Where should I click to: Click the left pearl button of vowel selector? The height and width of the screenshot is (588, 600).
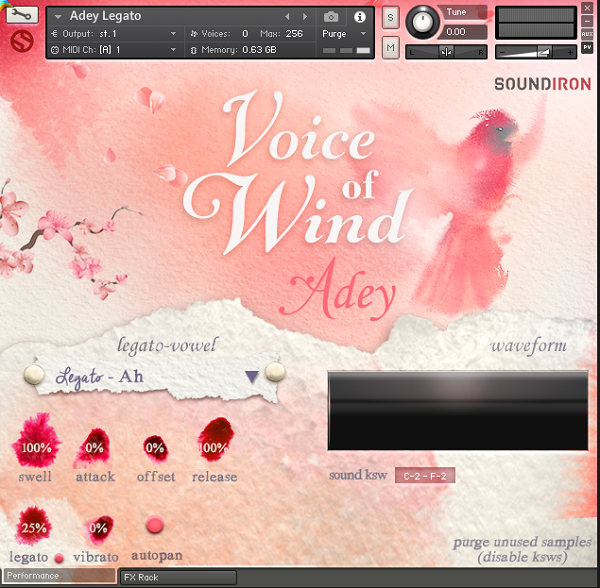[x=34, y=374]
